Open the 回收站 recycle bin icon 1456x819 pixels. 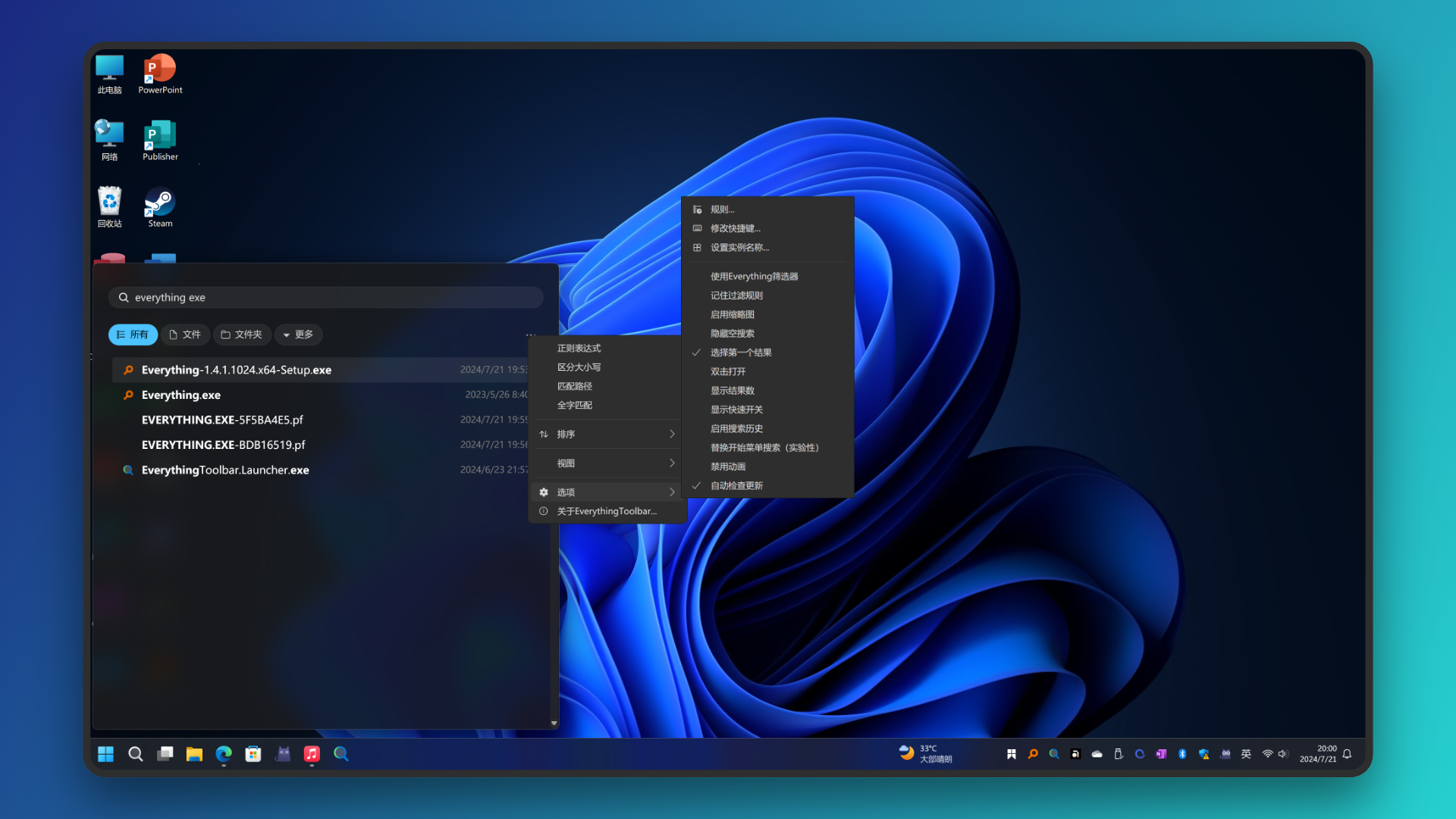click(109, 207)
